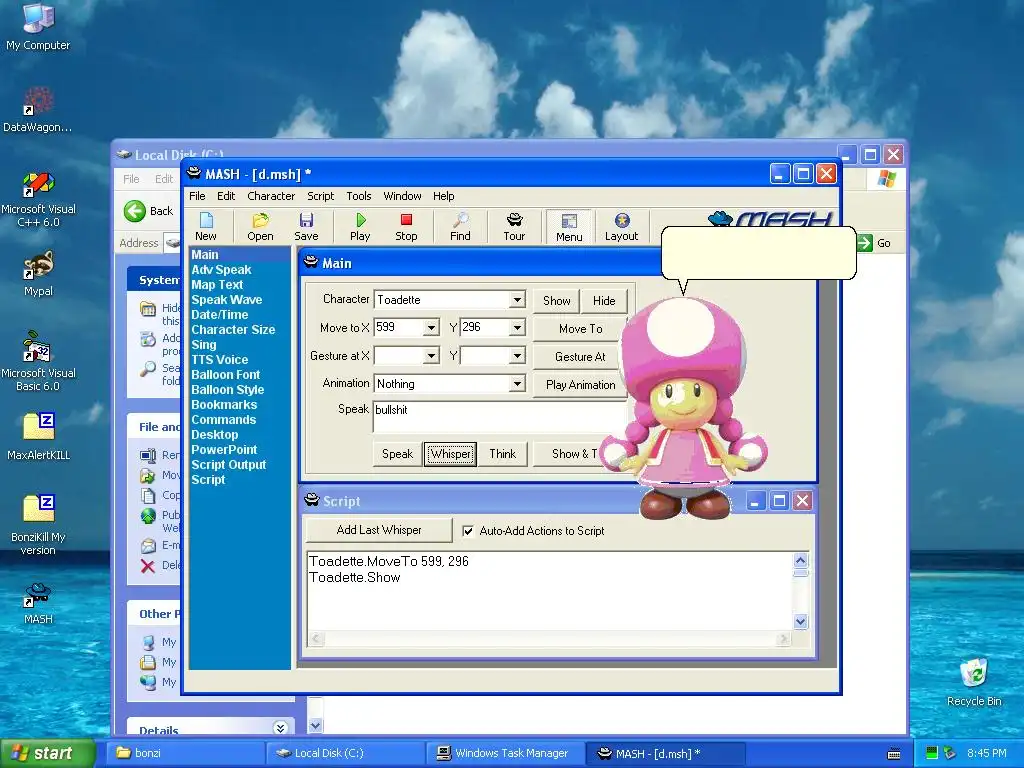Image resolution: width=1024 pixels, height=768 pixels.
Task: Click the Play Animation button
Action: tap(580, 385)
